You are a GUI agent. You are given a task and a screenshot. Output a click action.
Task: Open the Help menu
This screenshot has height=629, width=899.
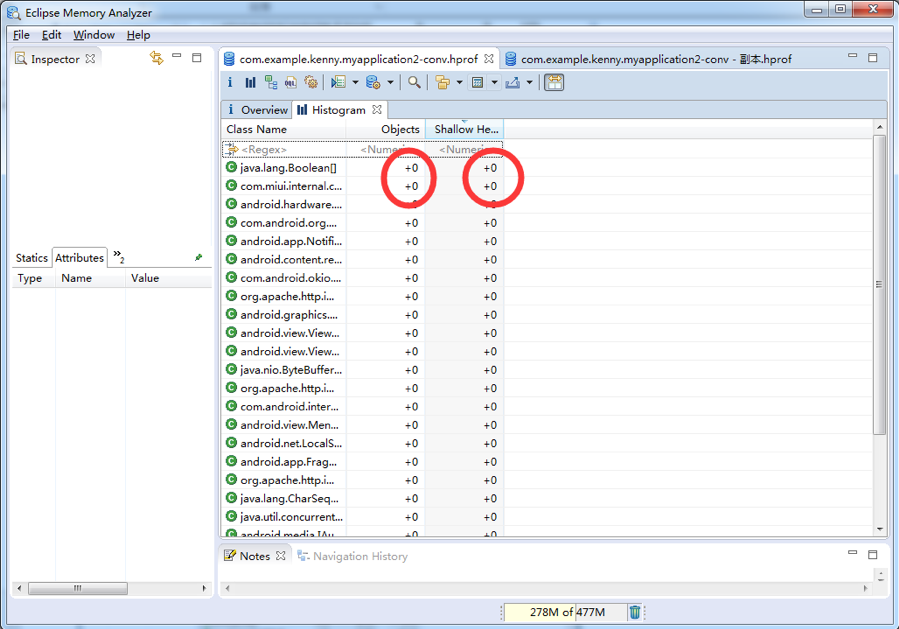tap(138, 35)
